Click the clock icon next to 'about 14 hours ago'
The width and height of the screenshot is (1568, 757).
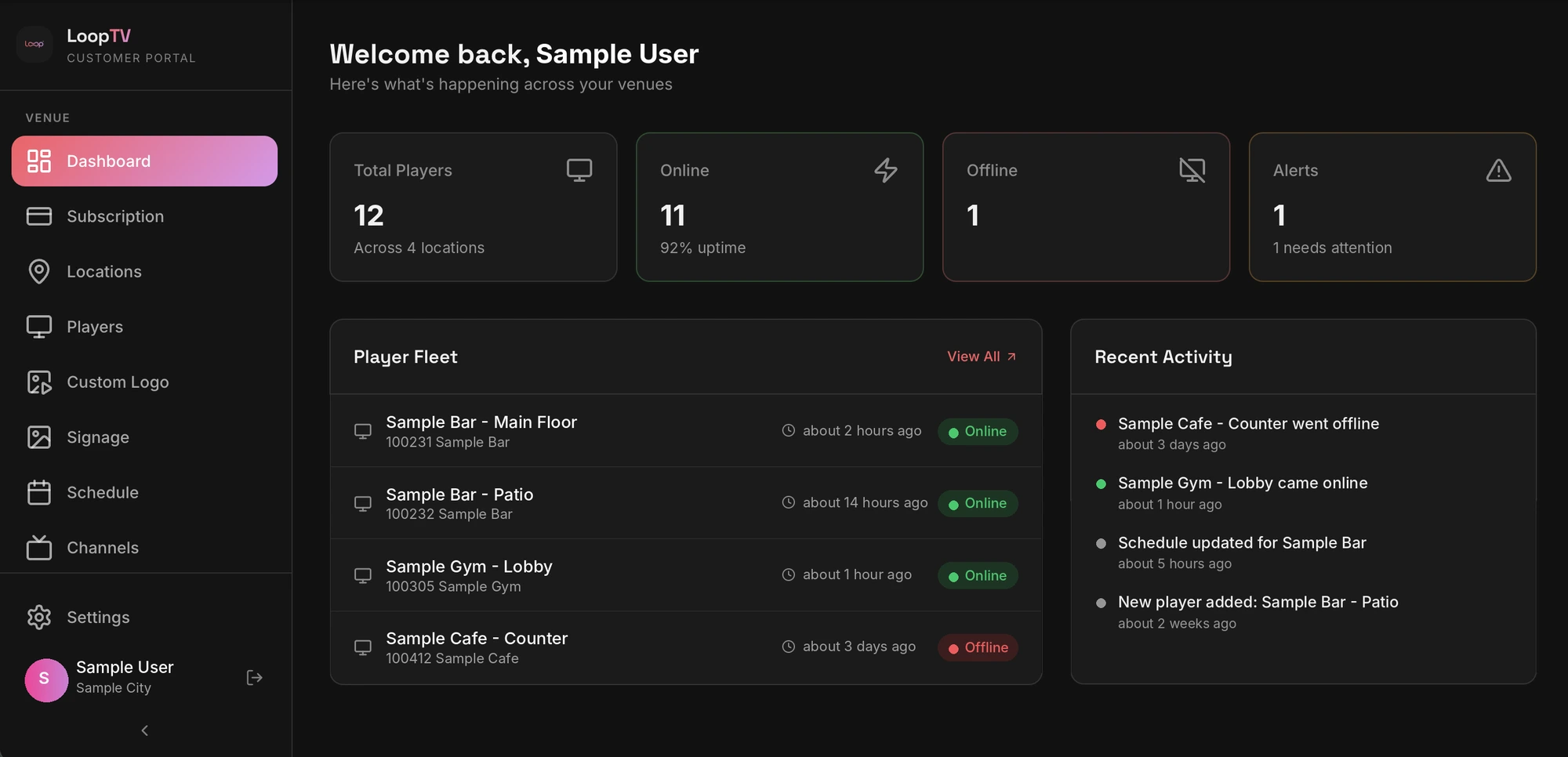789,502
